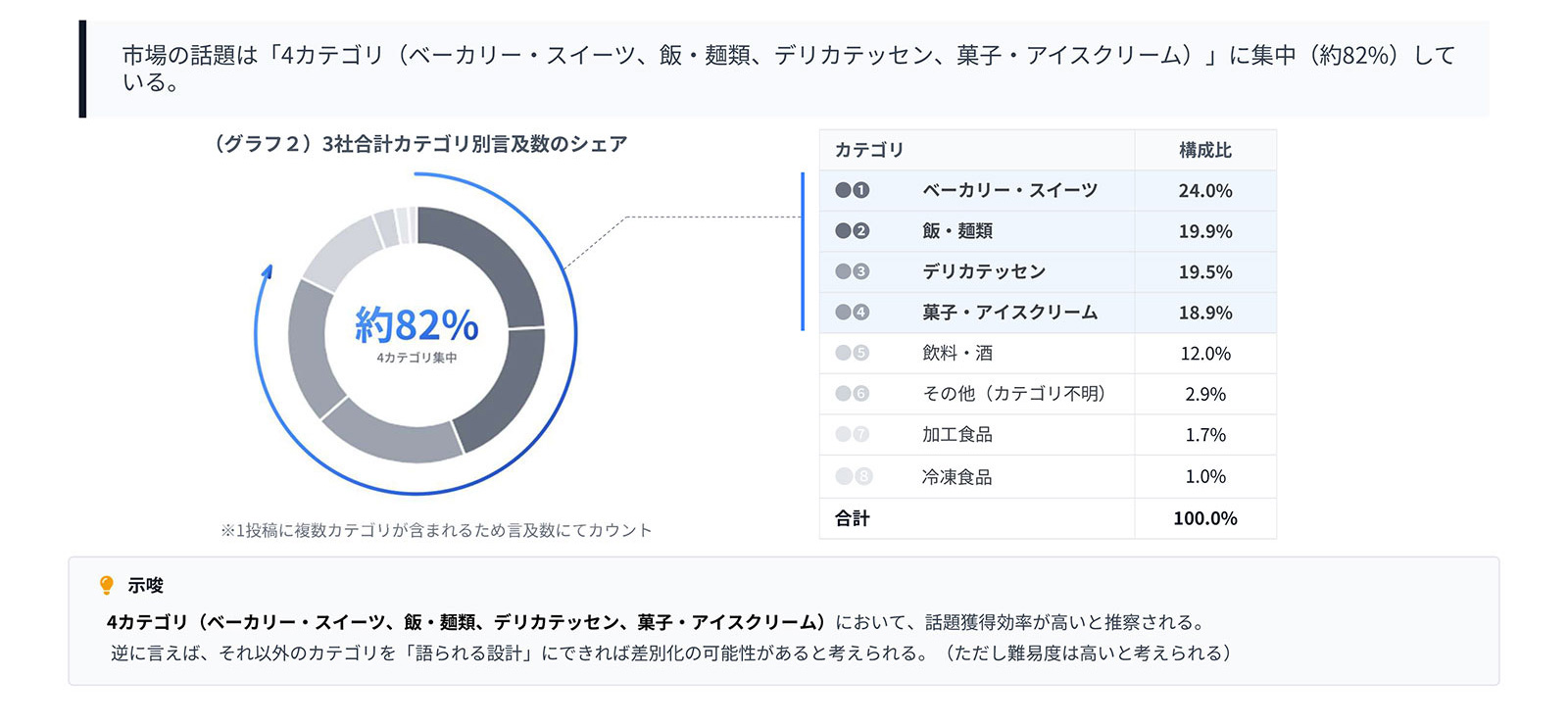Viewport: 1568px width, 725px height.
Task: Click the 合計 total row label
Action: click(x=853, y=518)
